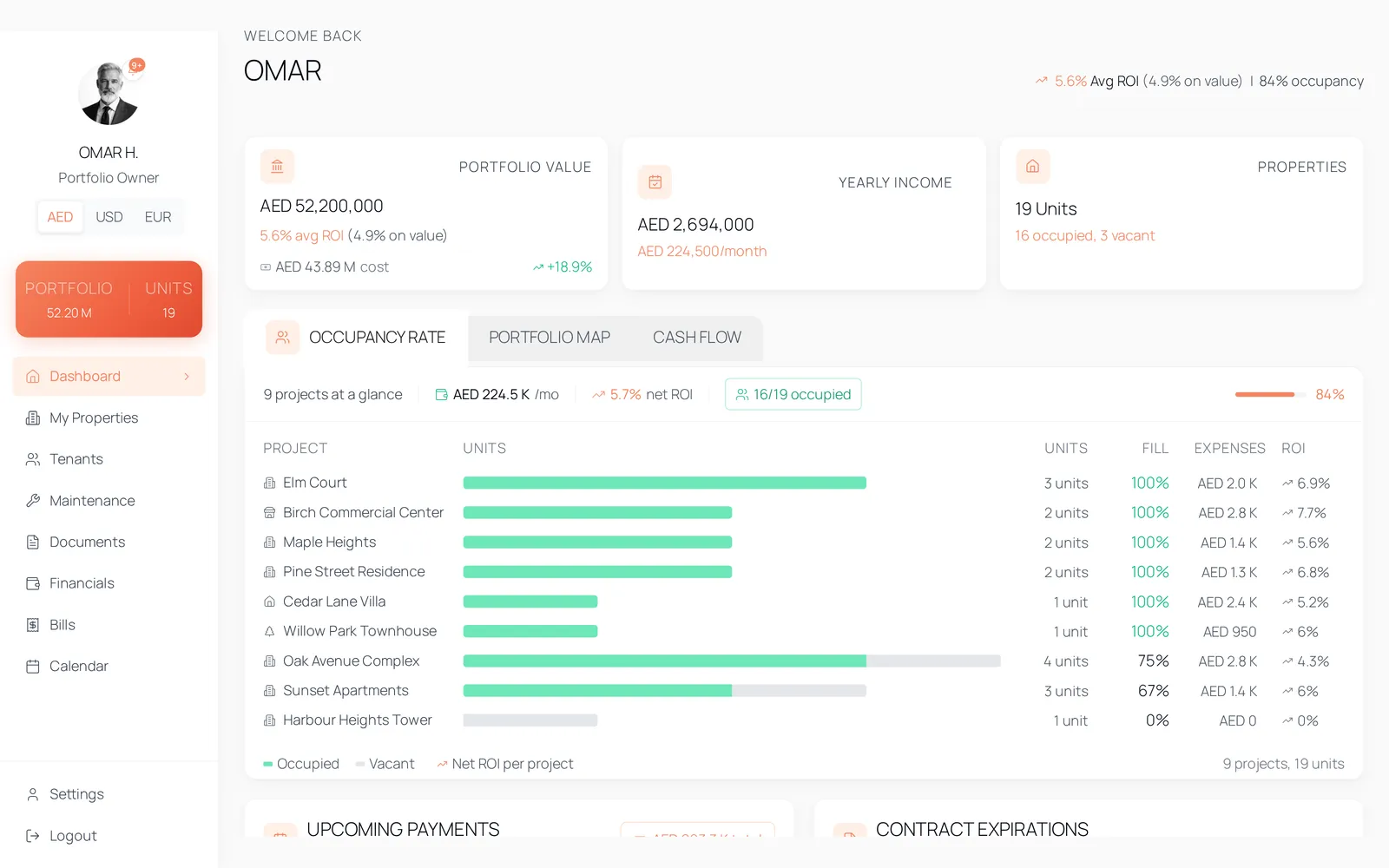Image resolution: width=1389 pixels, height=868 pixels.
Task: Open the notification badge on Omar's avatar
Action: (136, 65)
